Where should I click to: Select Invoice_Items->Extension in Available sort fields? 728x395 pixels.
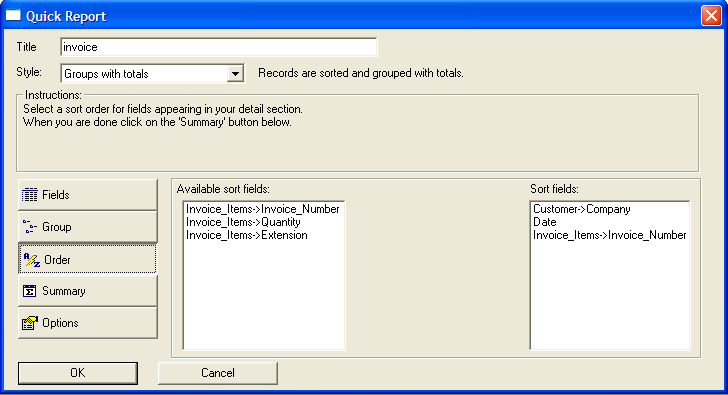coord(247,235)
